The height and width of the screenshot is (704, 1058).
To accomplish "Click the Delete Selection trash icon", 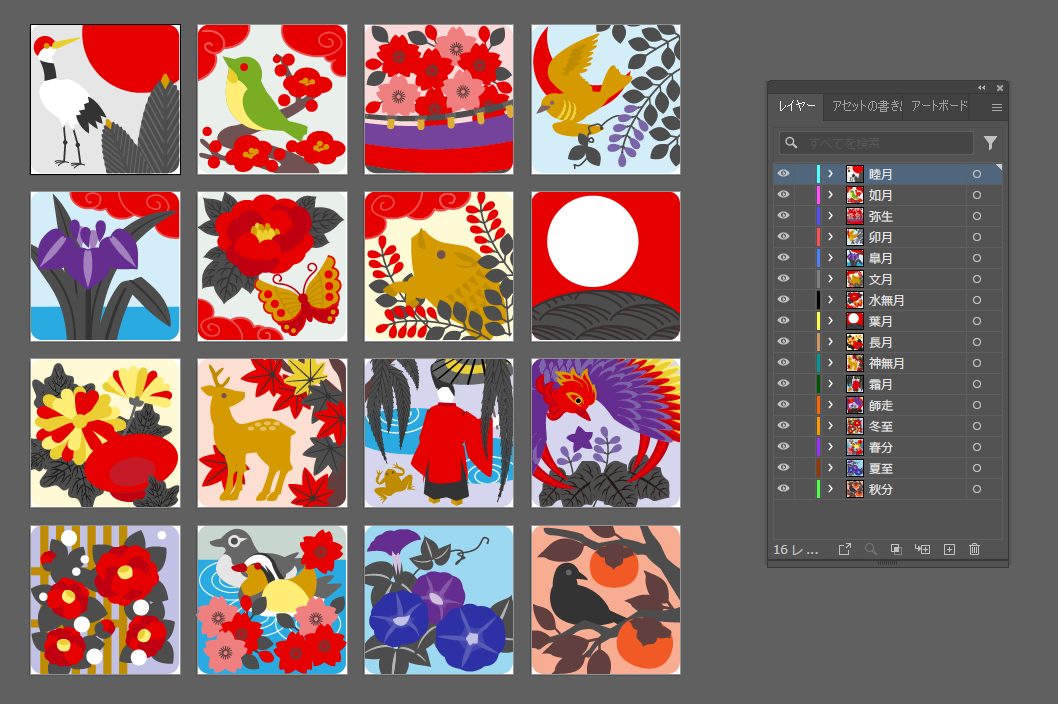I will point(974,549).
